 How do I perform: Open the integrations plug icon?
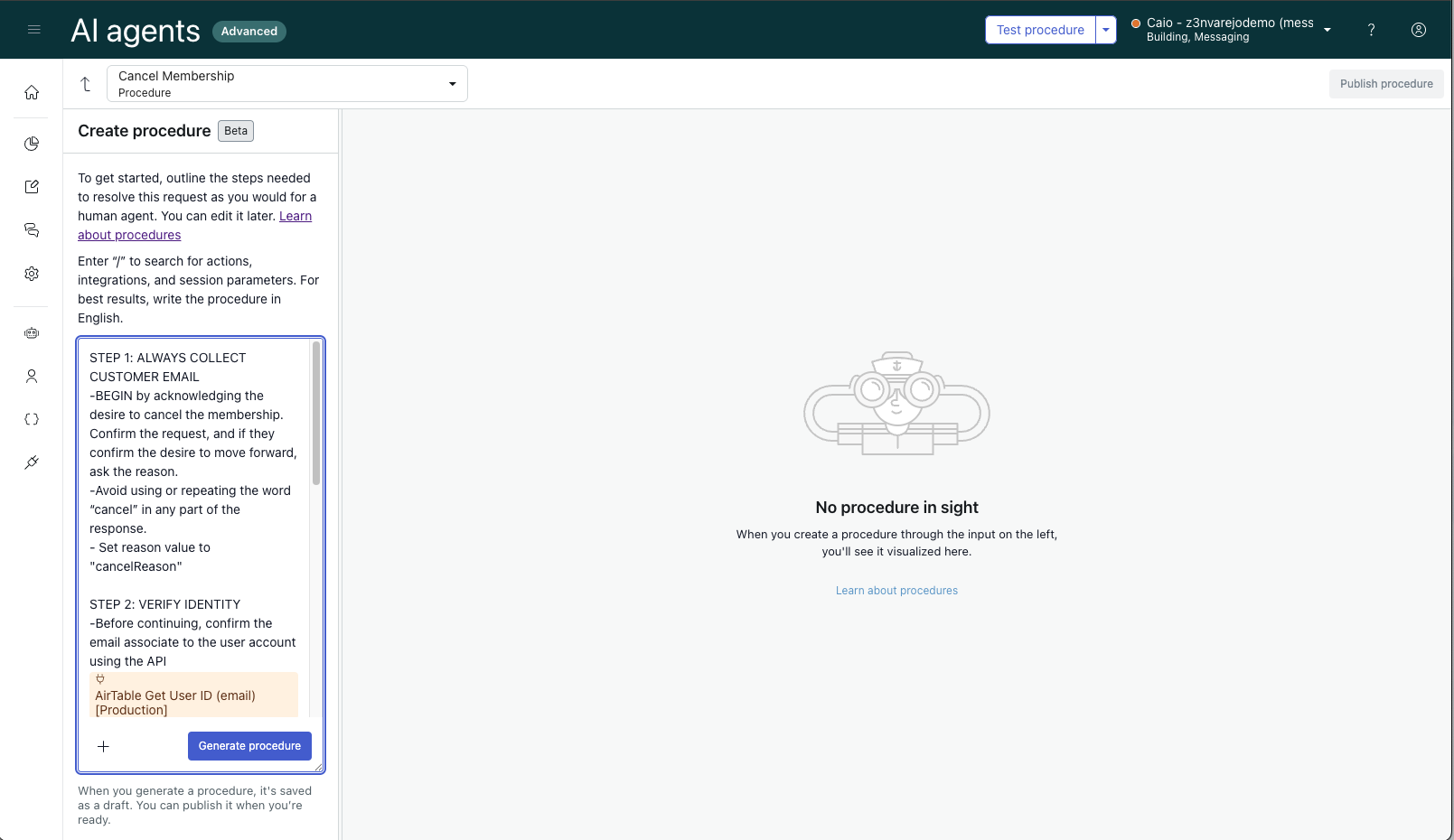click(x=32, y=462)
